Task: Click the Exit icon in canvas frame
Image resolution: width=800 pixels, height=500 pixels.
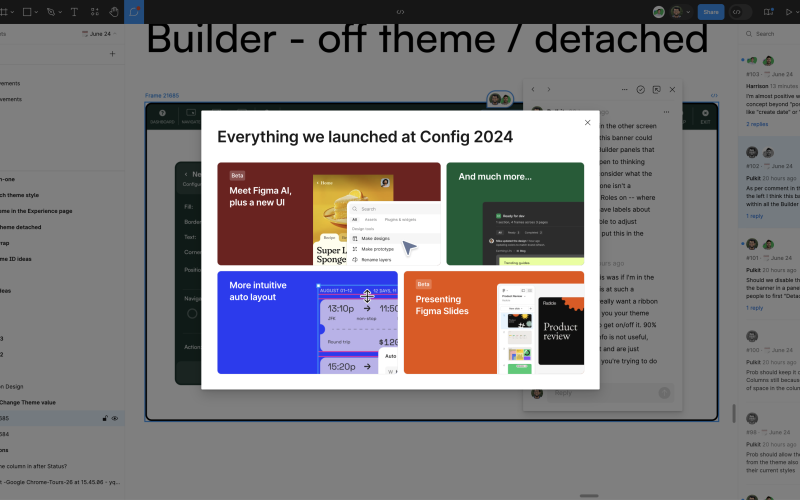Action: coord(705,116)
